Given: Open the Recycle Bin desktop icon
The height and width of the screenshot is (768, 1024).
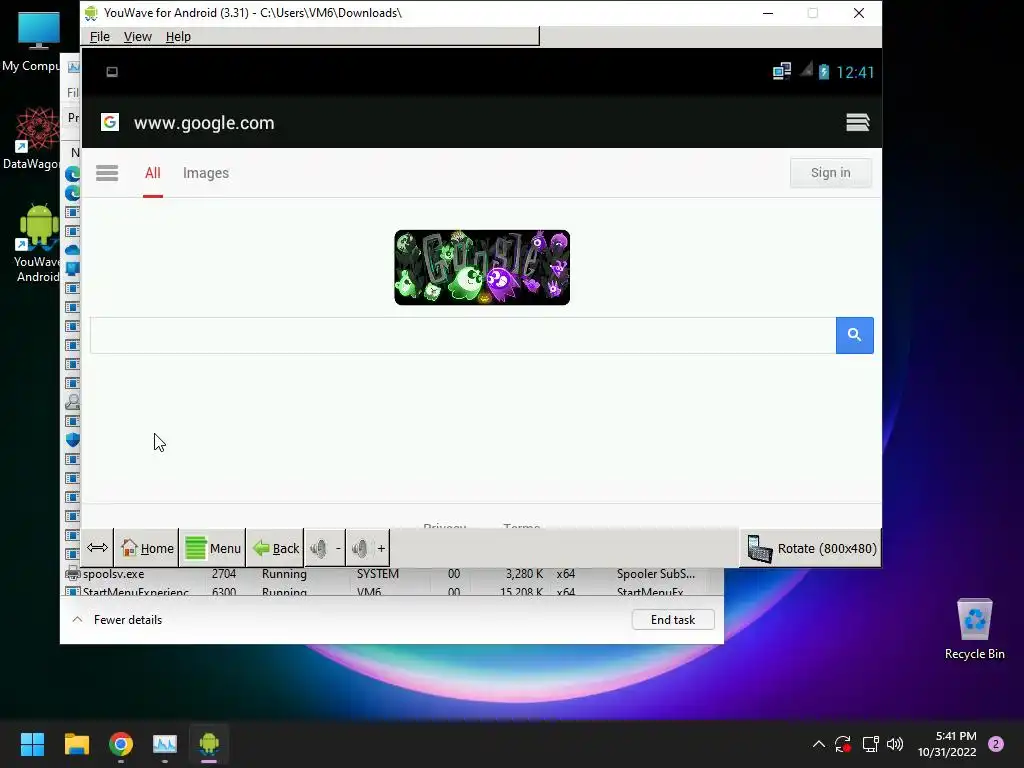Looking at the screenshot, I should click(x=974, y=630).
